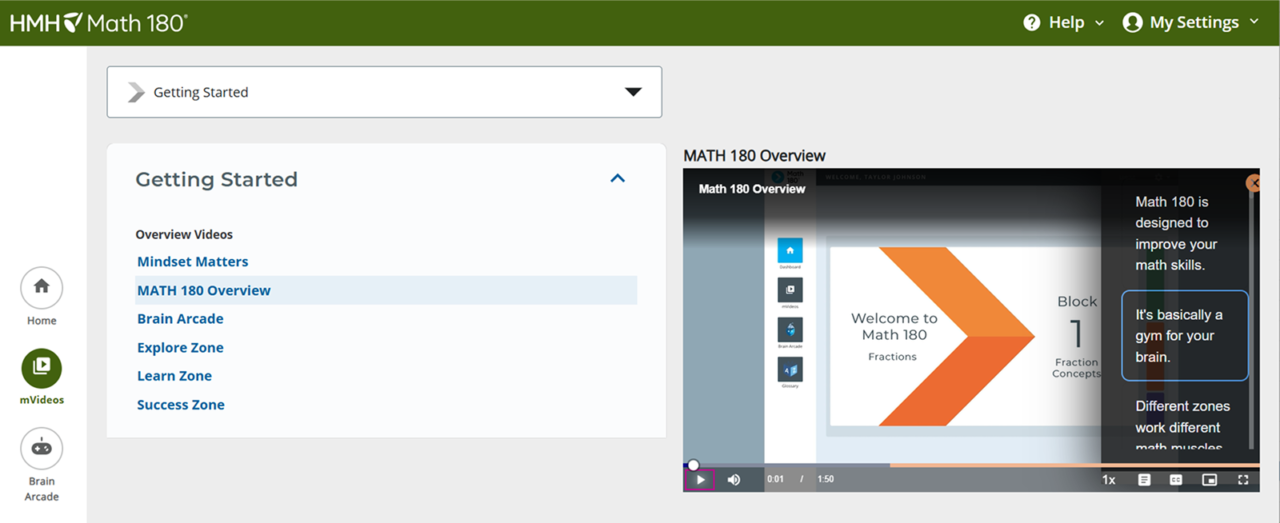1280x523 pixels.
Task: Open the Learn Zone video link
Action: [x=174, y=376]
